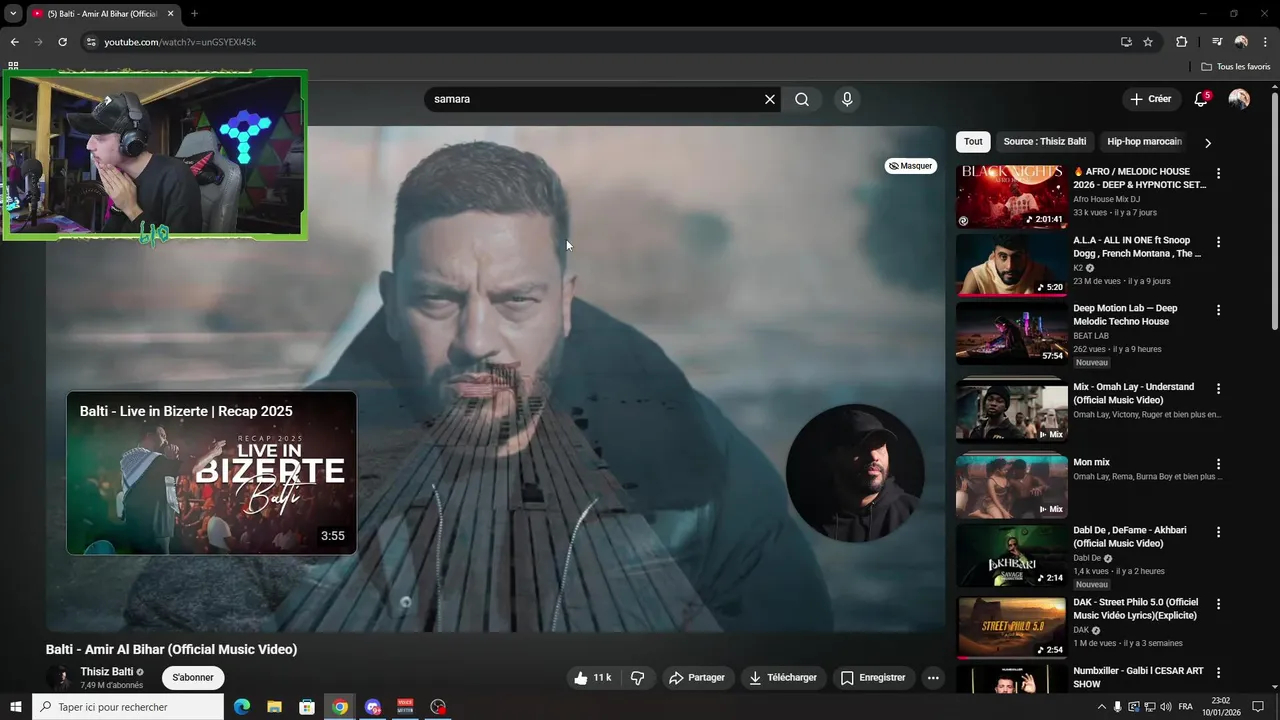1280x720 pixels.
Task: Open File Explorer from the taskbar
Action: click(274, 707)
